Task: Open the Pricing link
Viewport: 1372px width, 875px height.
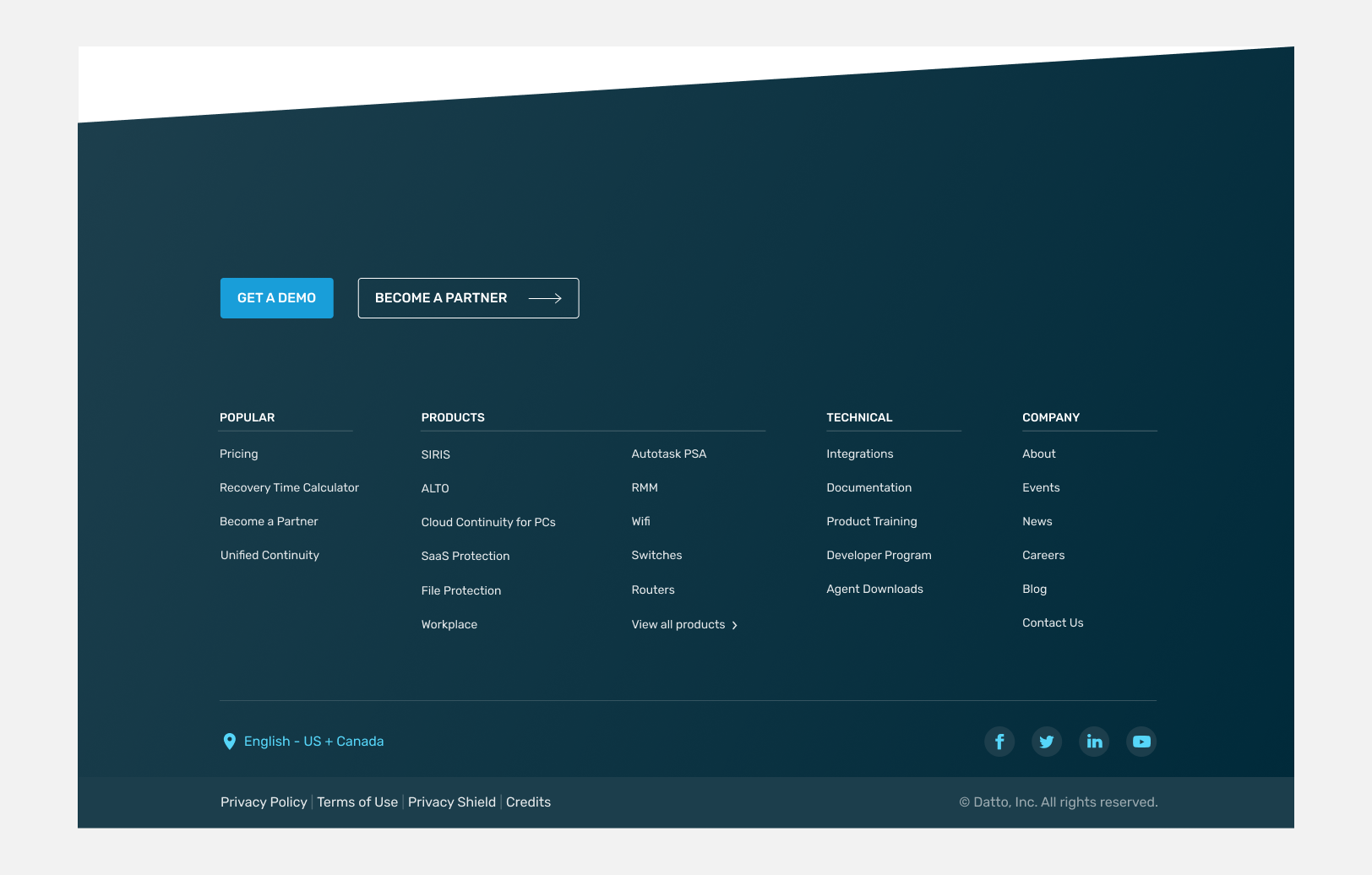Action: point(239,454)
